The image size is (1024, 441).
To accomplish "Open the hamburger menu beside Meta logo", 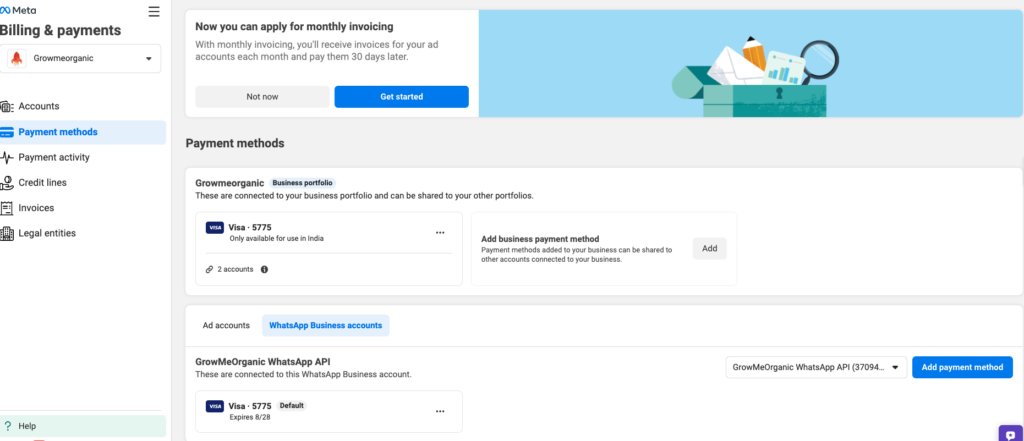I will coord(154,12).
